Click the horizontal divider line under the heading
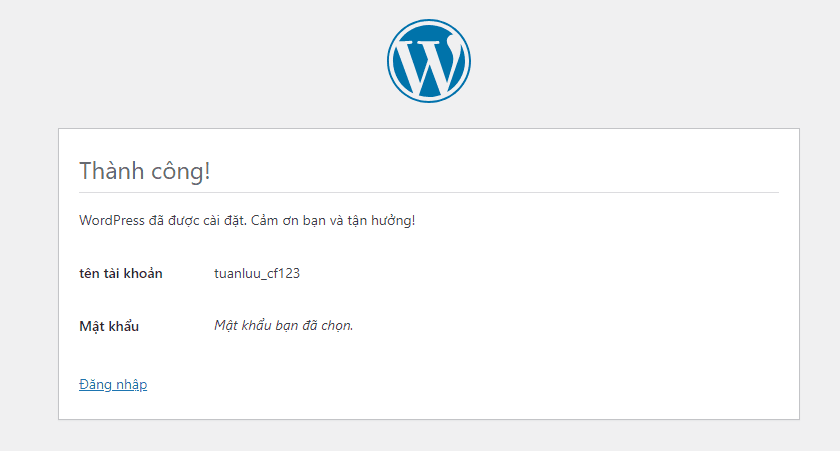840x451 pixels. [429, 192]
